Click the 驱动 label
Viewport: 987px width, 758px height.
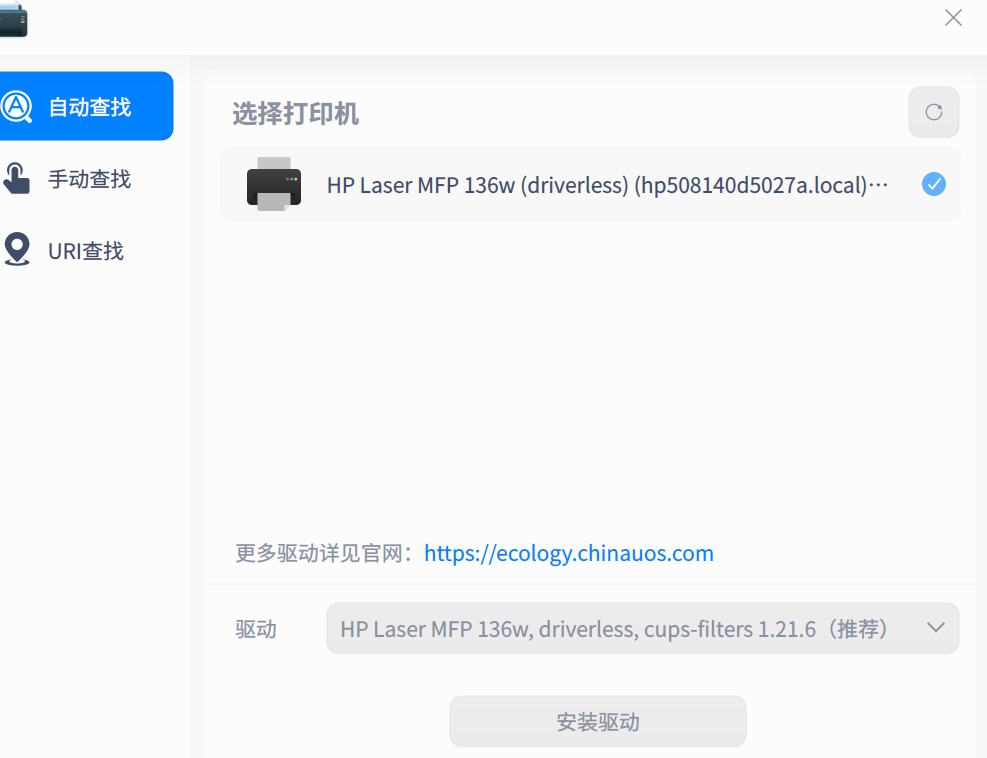click(256, 629)
